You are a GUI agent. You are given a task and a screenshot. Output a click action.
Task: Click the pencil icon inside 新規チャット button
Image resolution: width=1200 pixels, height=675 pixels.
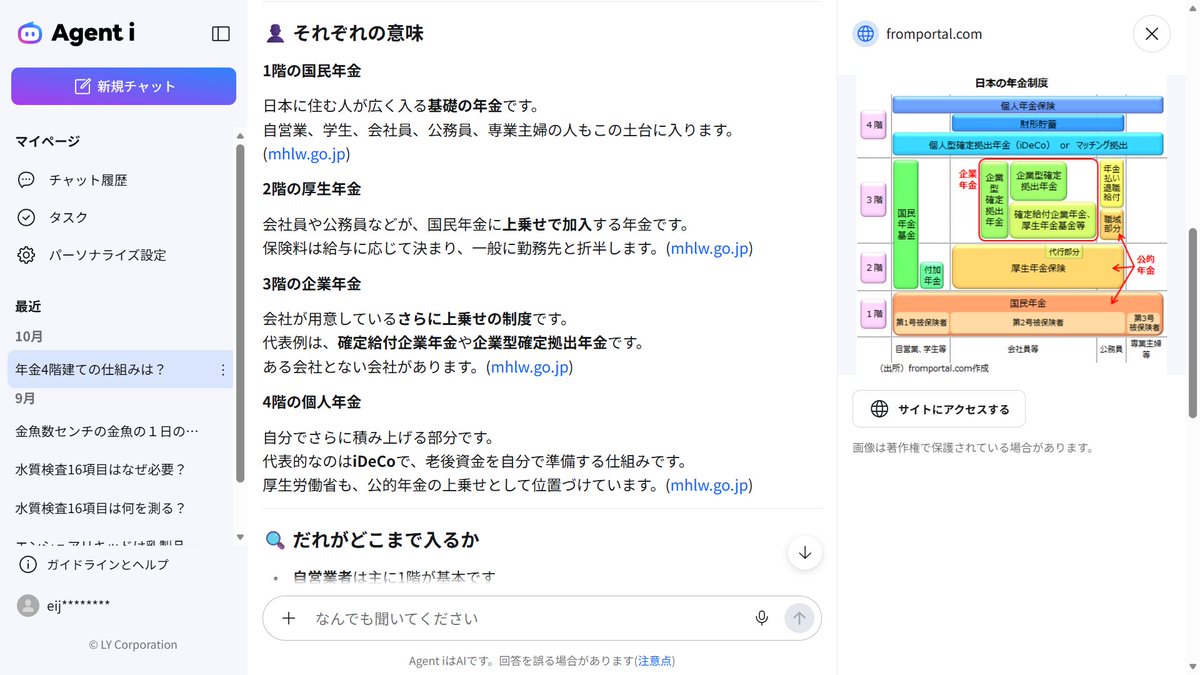pos(83,86)
